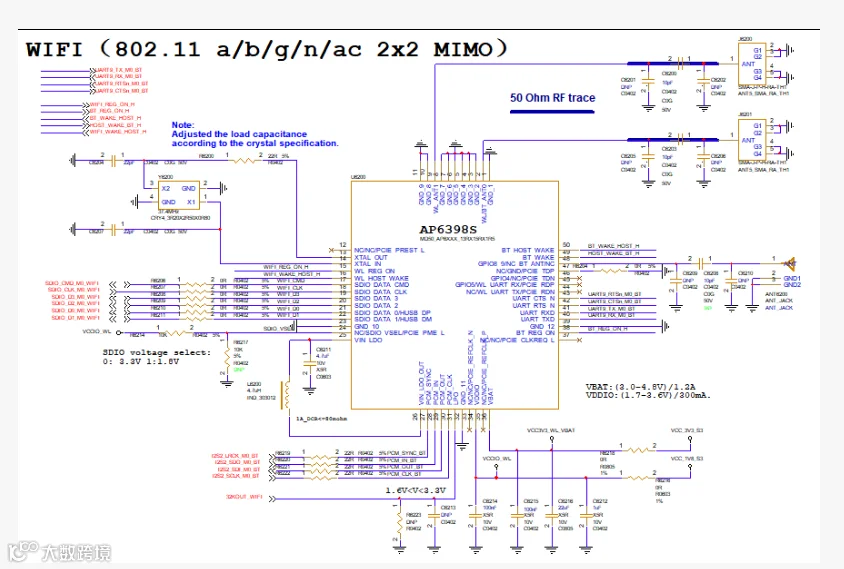Click the "AP6398S" chip name
This screenshot has height=569, width=844.
(448, 230)
